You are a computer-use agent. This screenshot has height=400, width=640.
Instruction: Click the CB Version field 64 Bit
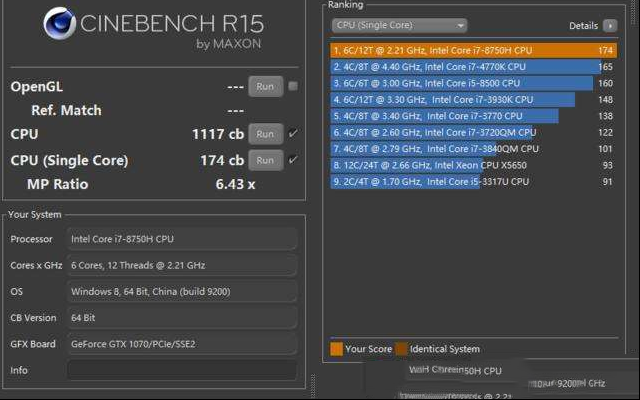point(182,318)
